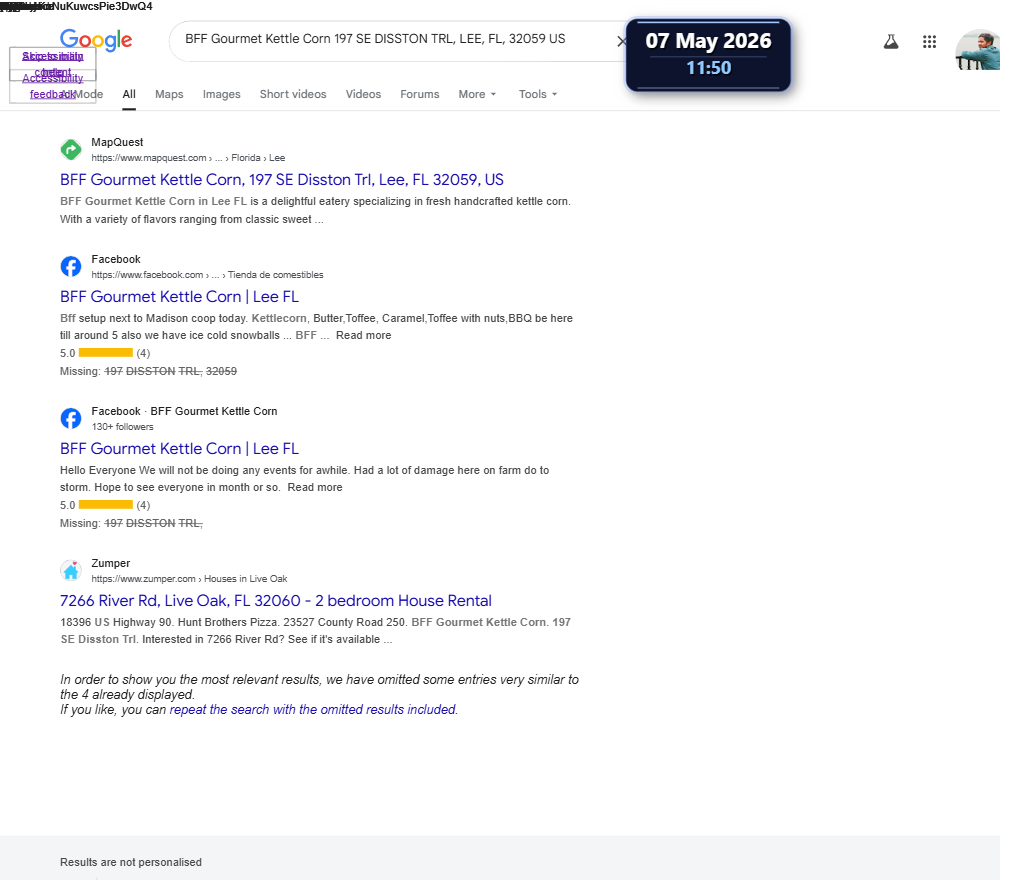Click the mapquest.com breadcrumb URL

click(x=188, y=158)
